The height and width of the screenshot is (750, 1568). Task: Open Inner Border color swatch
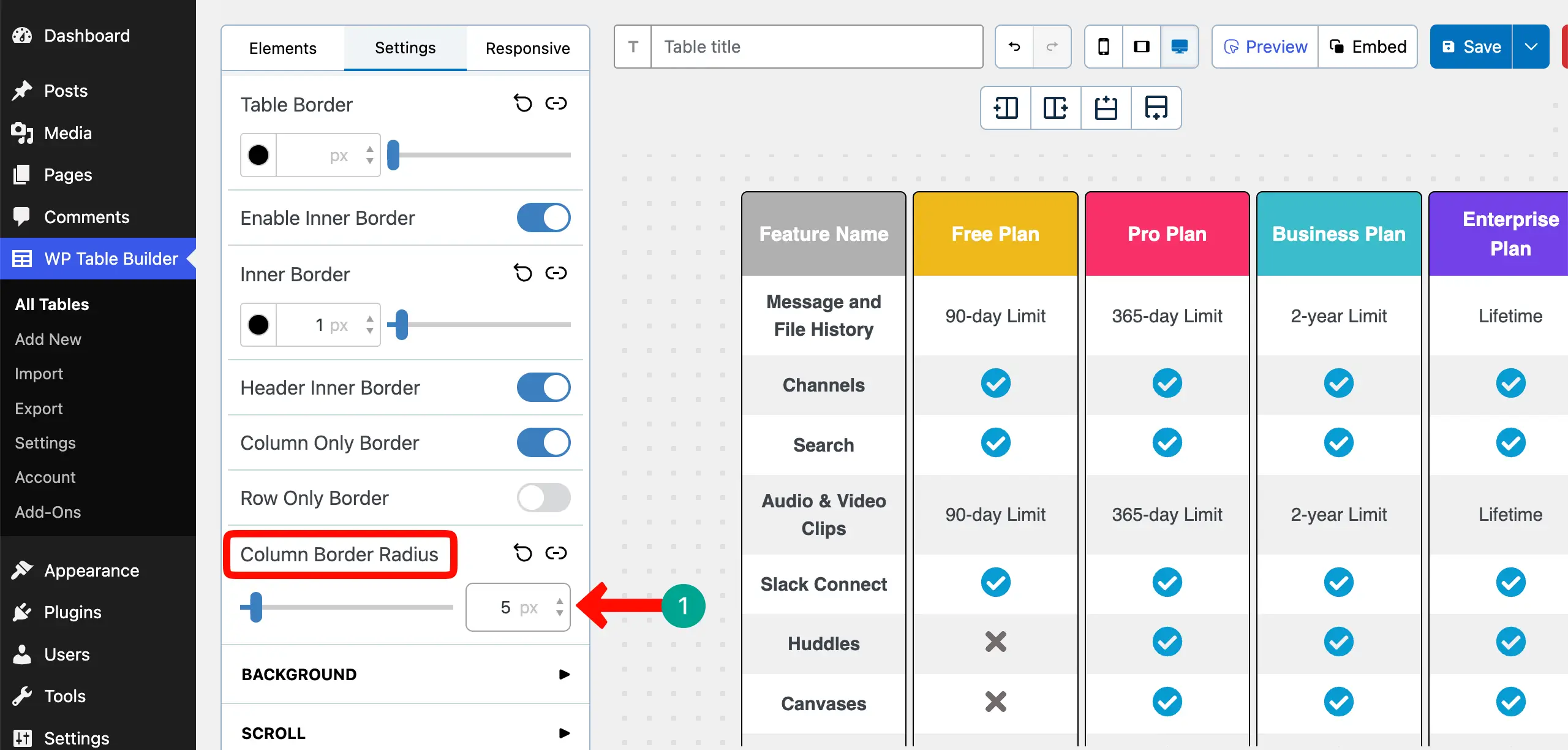click(258, 325)
